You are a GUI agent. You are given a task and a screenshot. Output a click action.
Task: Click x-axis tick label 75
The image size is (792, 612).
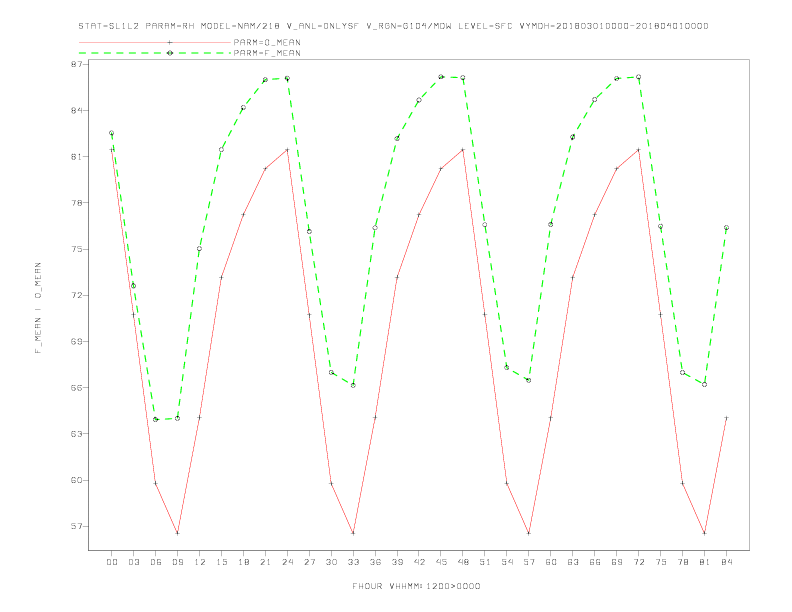pos(661,562)
